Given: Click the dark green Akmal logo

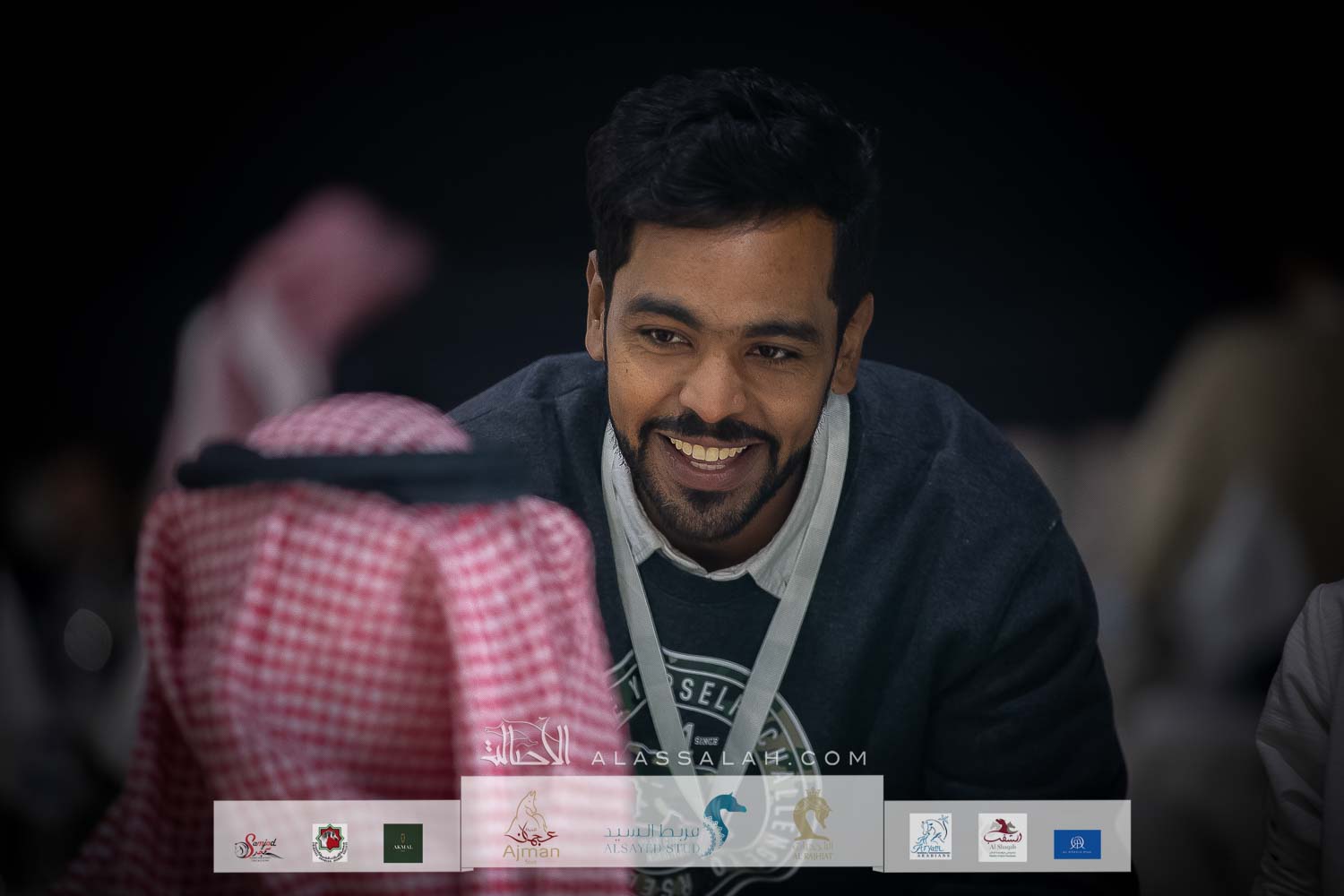Looking at the screenshot, I should coord(402,842).
